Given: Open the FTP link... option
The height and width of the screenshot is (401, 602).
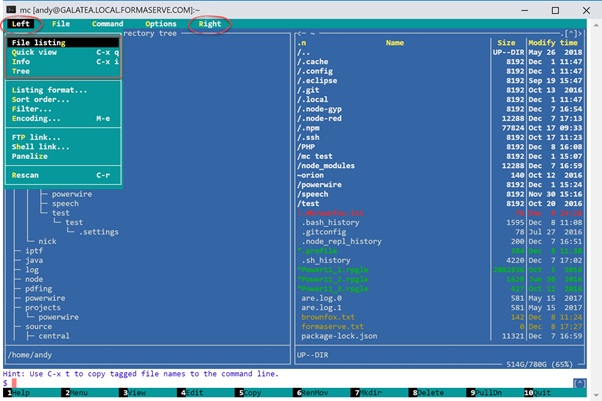Looking at the screenshot, I should [36, 137].
